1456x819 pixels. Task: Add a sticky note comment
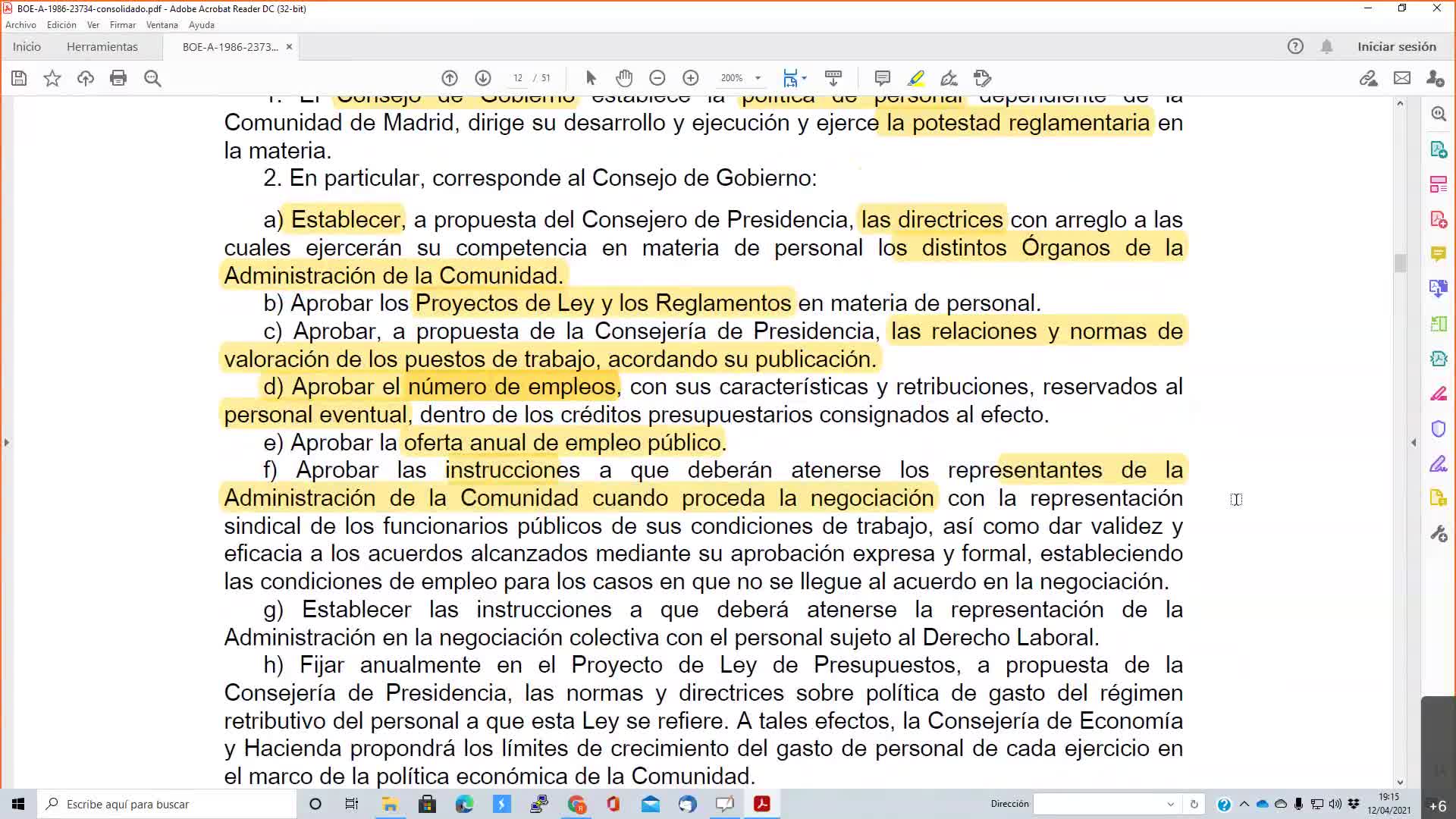883,78
